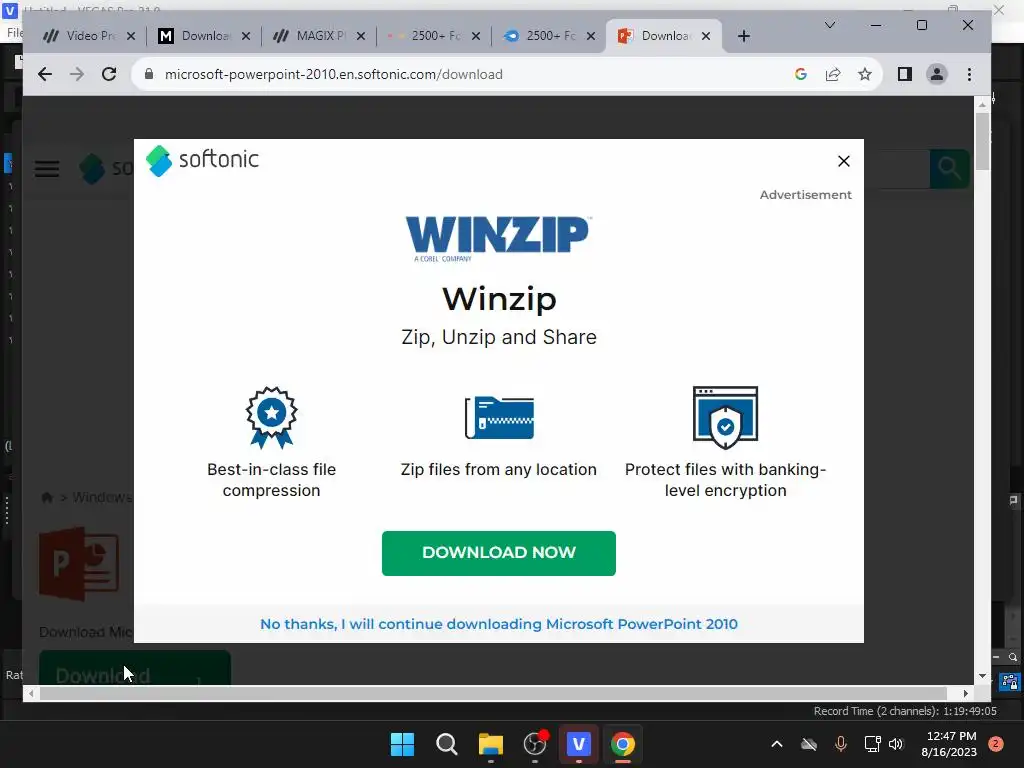Click the Google icon in the address bar

[801, 74]
